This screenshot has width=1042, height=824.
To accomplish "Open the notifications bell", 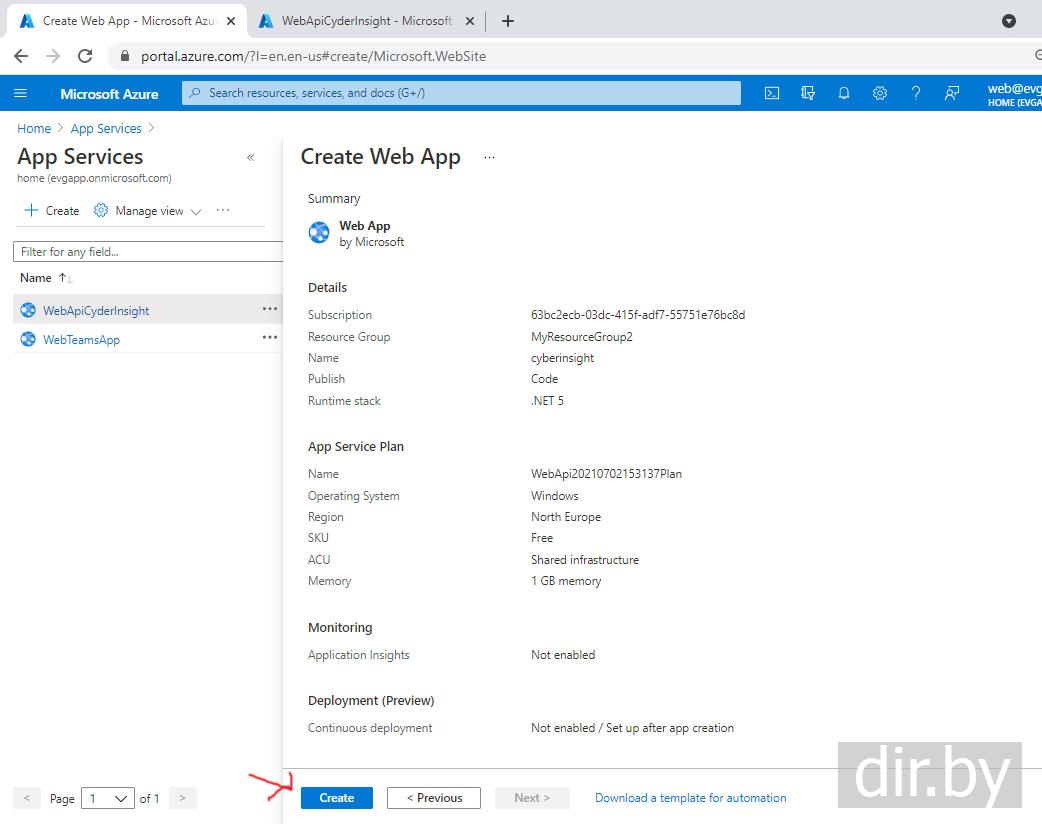I will pos(844,93).
